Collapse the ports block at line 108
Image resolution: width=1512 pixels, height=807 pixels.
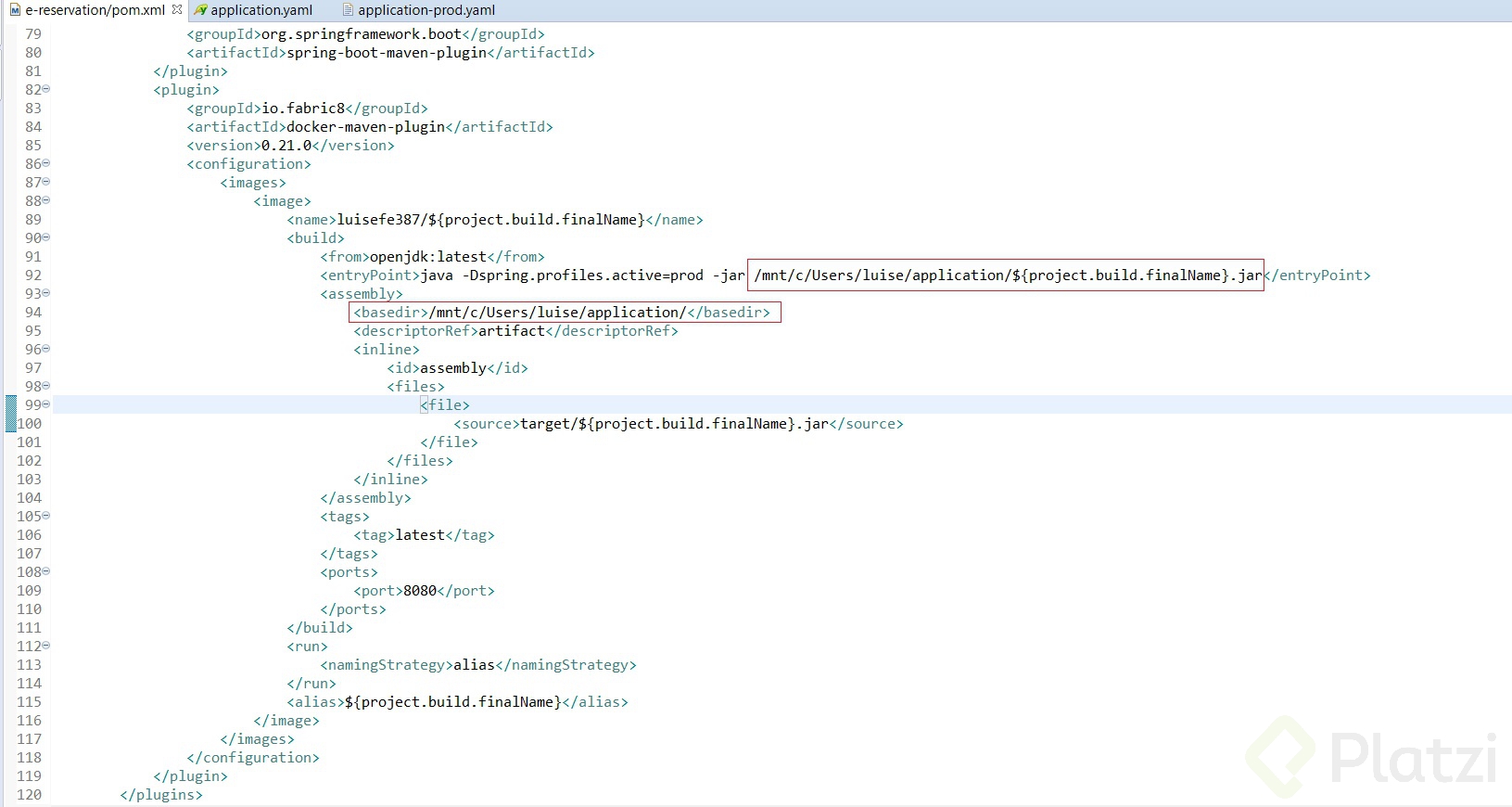(46, 571)
